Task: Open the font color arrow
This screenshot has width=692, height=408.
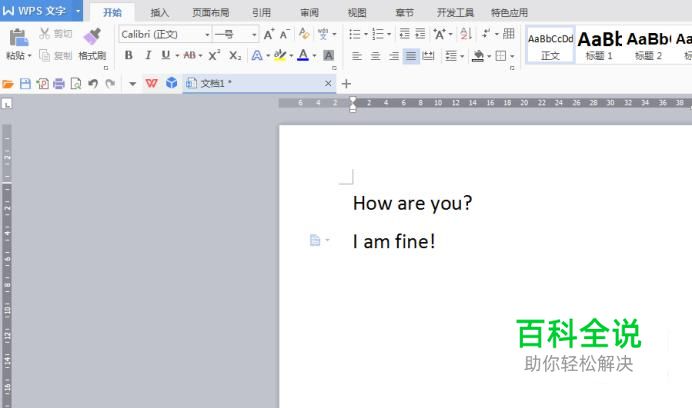Action: point(314,56)
